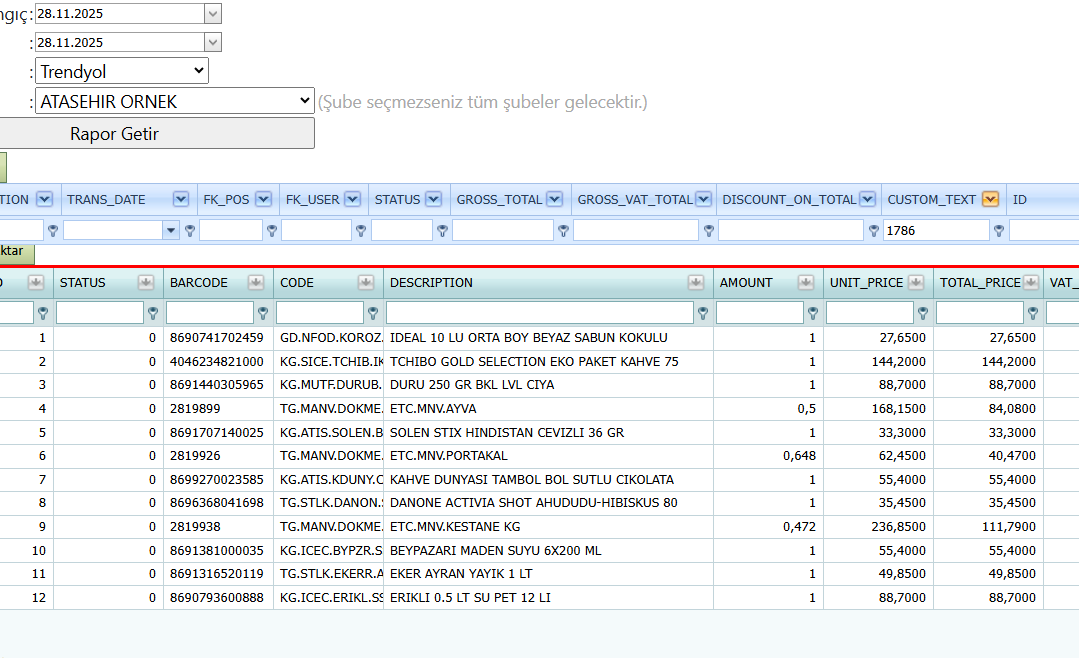Click the DISCOUNT_ON_TOTAL filter input field

pyautogui.click(x=791, y=231)
